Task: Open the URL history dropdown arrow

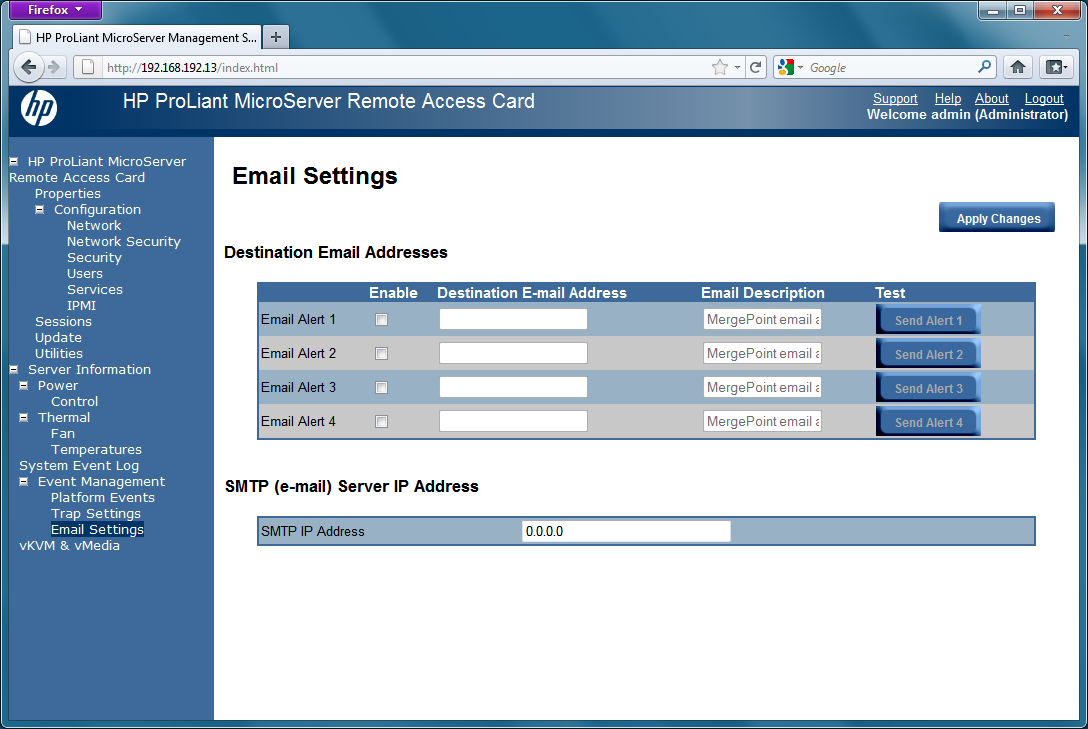Action: tap(737, 67)
